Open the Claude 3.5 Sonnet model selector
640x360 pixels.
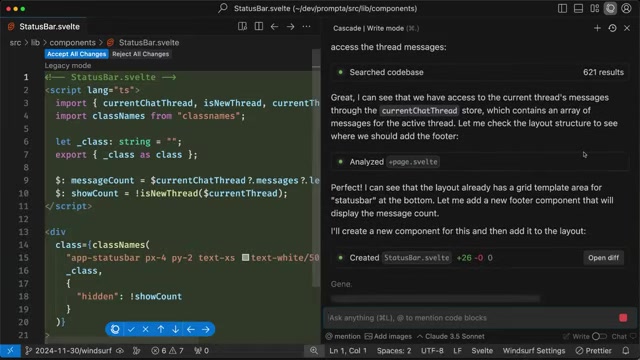click(x=451, y=336)
